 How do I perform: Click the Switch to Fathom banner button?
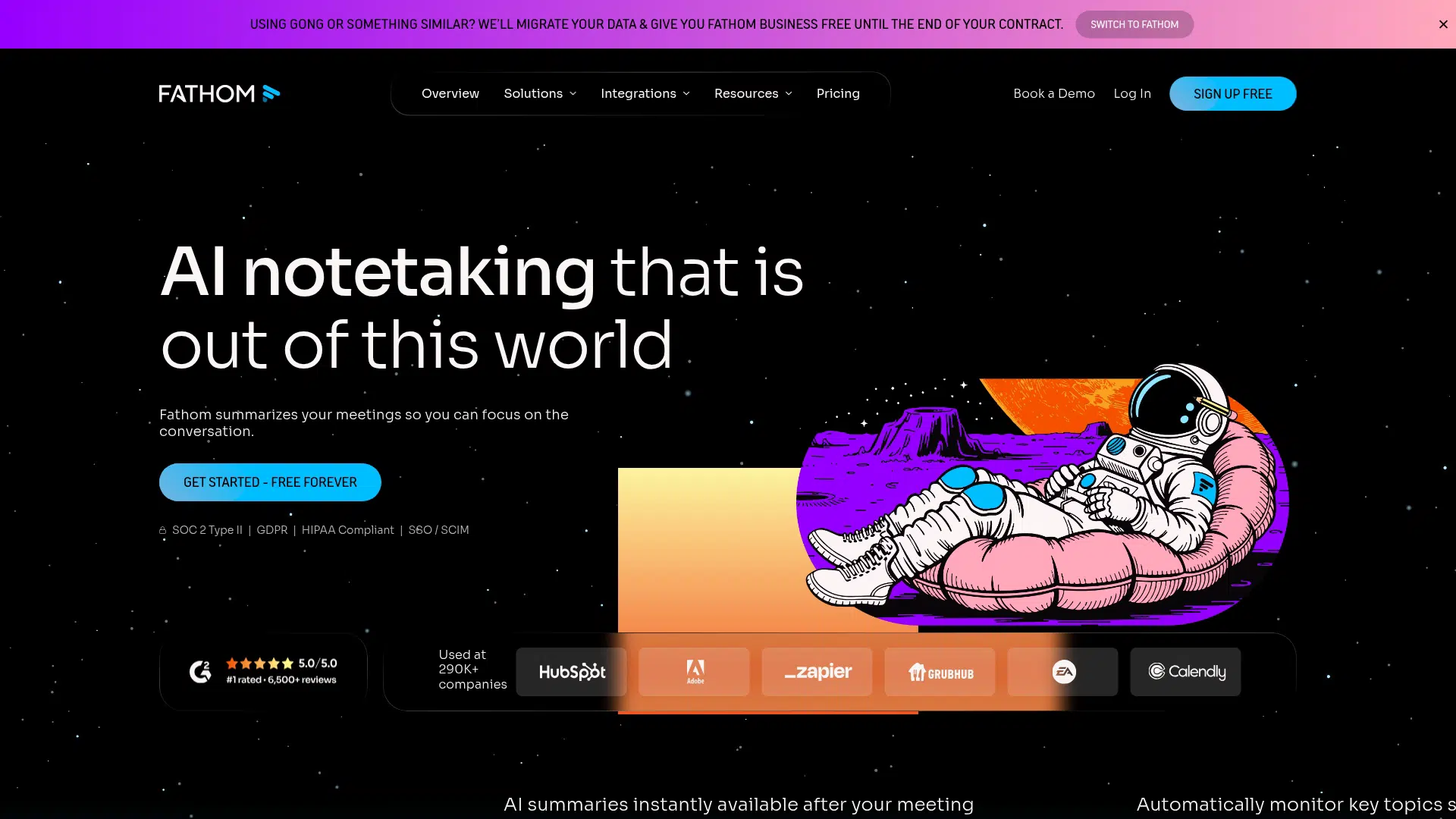coord(1134,24)
